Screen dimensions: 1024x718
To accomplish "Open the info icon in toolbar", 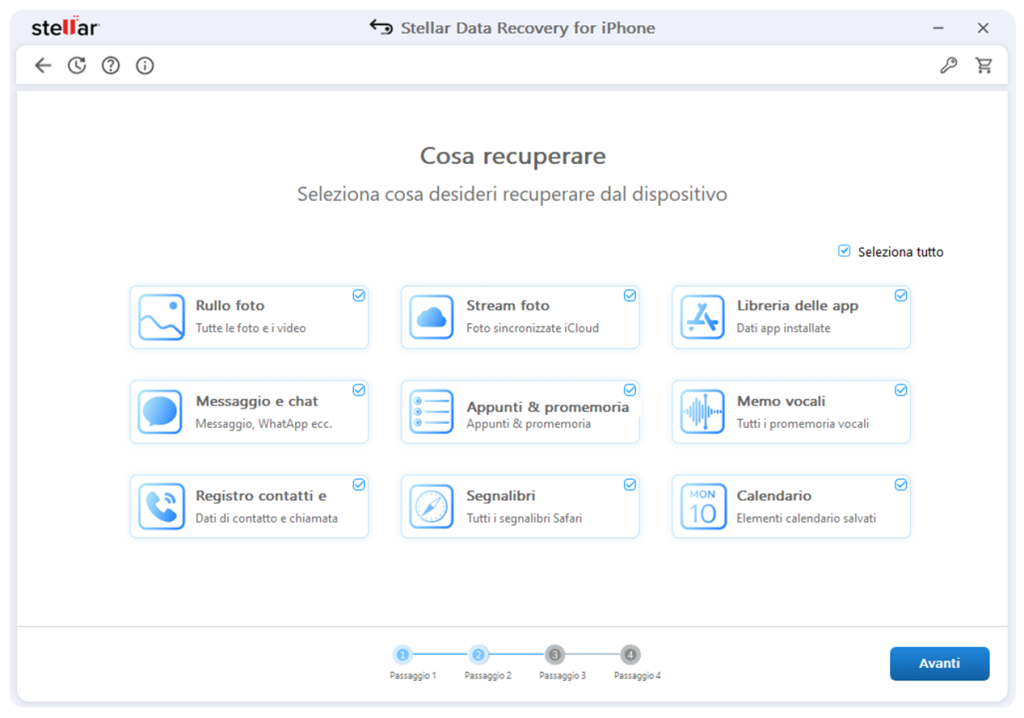I will (145, 65).
